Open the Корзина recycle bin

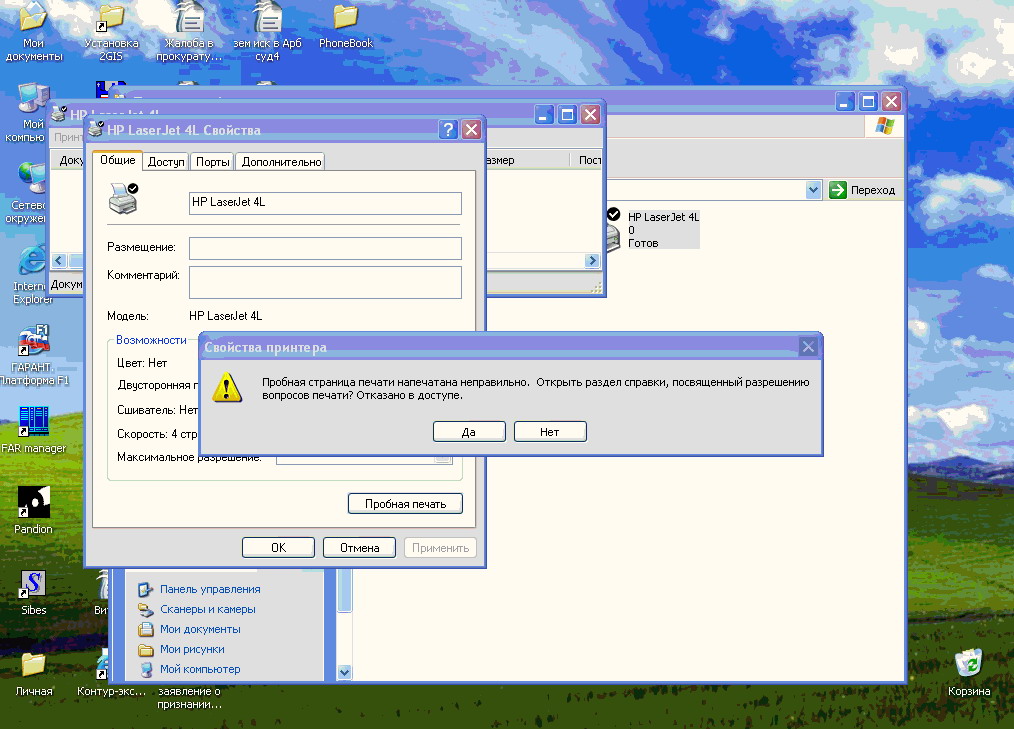coord(969,673)
